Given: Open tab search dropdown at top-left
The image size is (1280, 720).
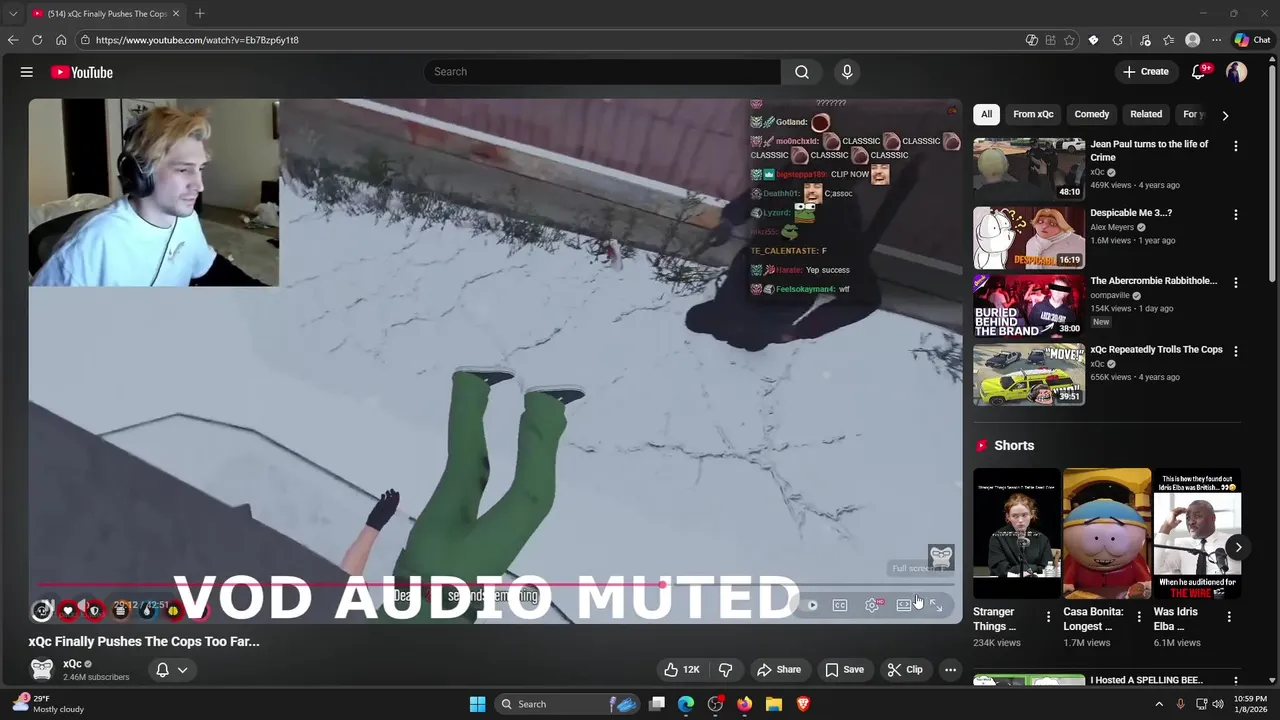Looking at the screenshot, I should point(13,13).
